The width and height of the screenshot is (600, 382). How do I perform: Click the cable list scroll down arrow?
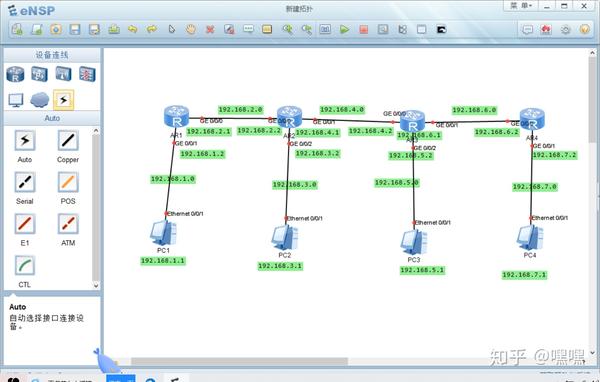(x=96, y=285)
